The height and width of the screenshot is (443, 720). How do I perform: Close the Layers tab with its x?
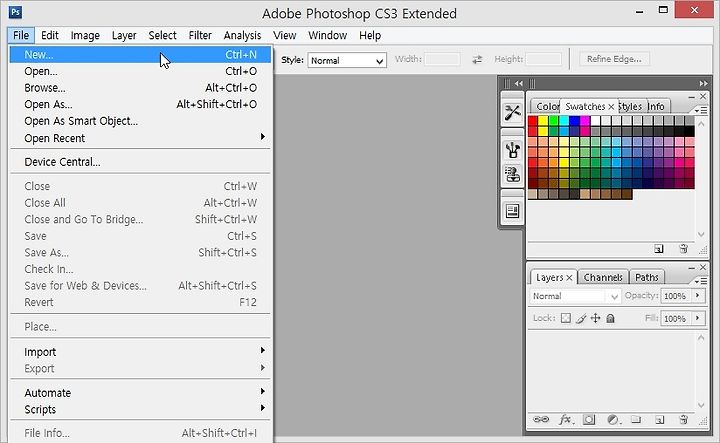569,277
